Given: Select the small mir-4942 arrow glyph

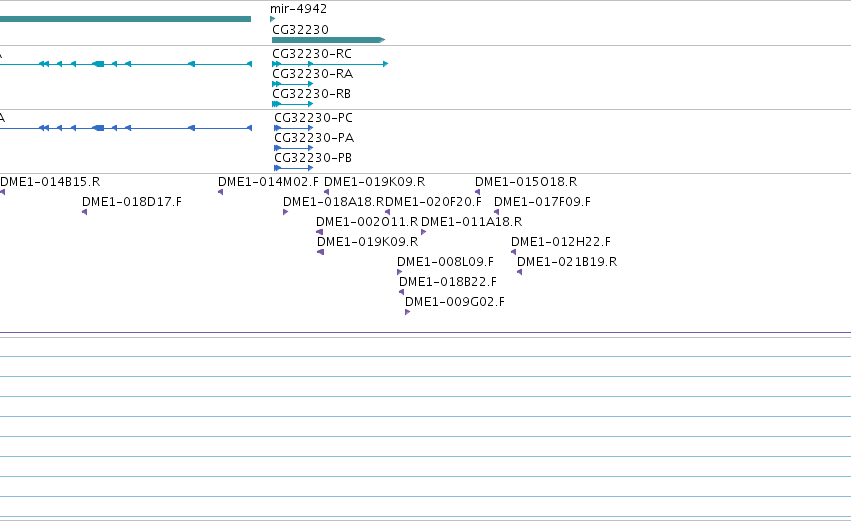Looking at the screenshot, I should (x=272, y=19).
